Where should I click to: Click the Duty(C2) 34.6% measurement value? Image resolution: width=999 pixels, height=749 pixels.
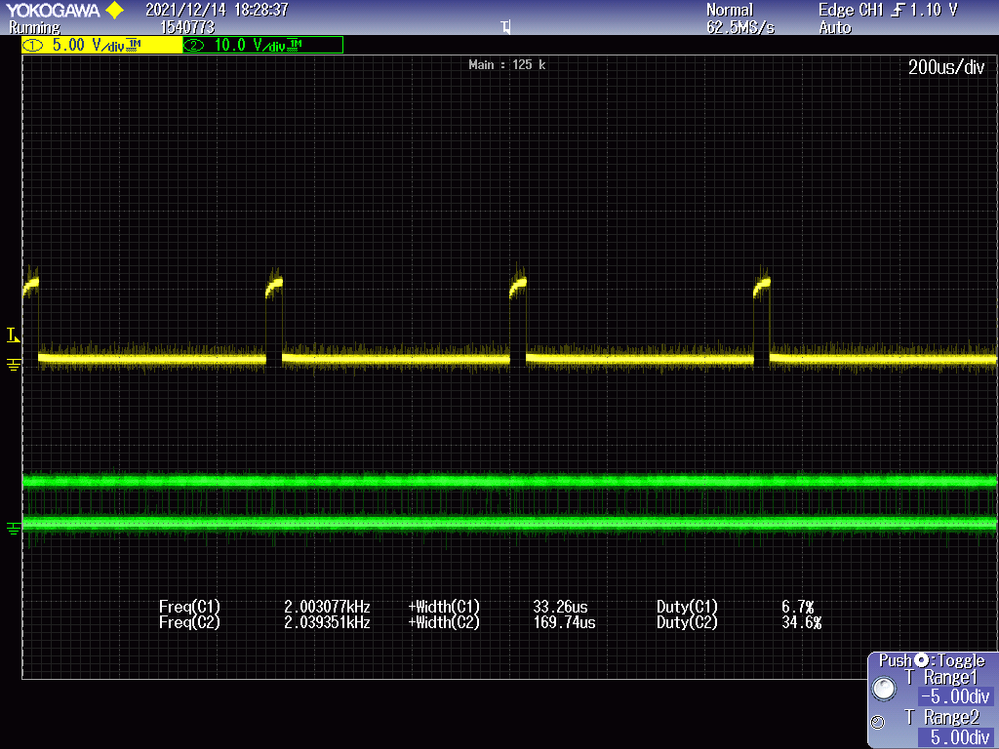pos(801,622)
